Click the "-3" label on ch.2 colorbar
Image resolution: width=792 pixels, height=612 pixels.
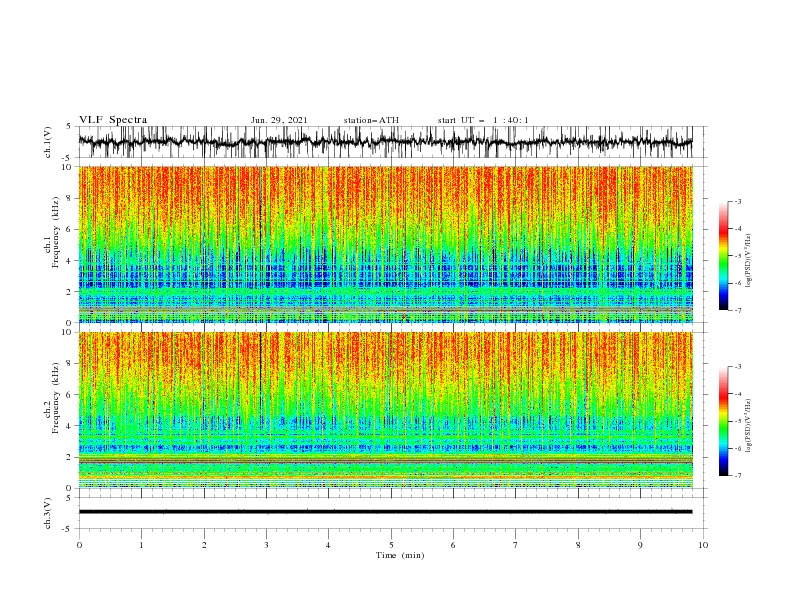(x=737, y=367)
